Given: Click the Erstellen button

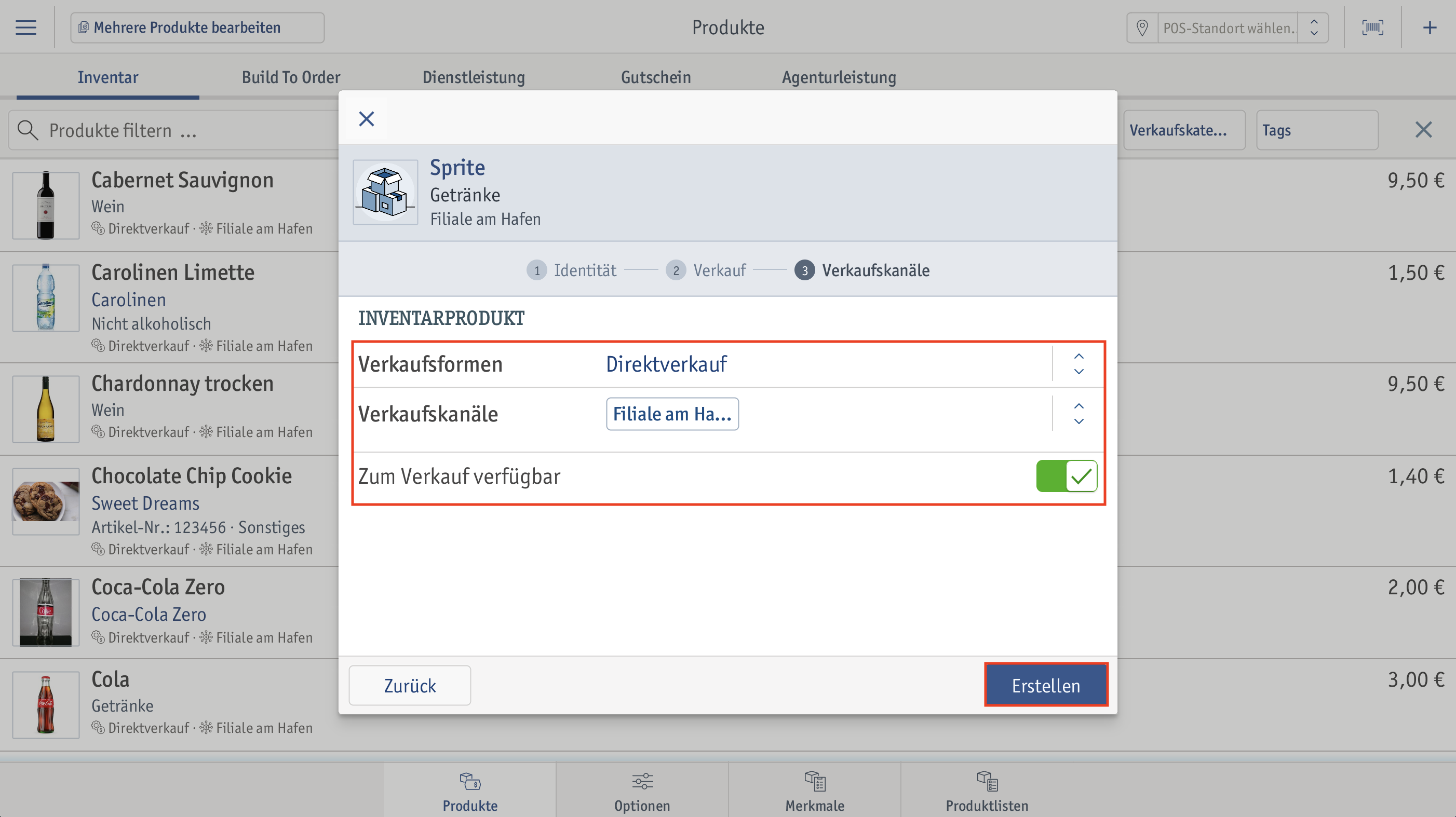Looking at the screenshot, I should (x=1046, y=685).
